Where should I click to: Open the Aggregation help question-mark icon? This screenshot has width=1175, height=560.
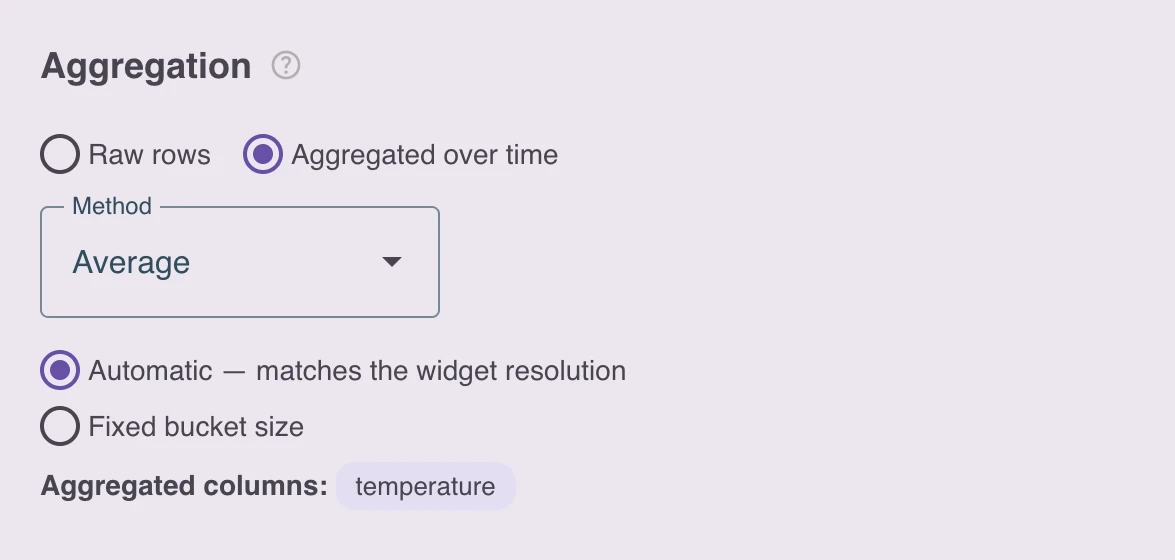point(286,66)
